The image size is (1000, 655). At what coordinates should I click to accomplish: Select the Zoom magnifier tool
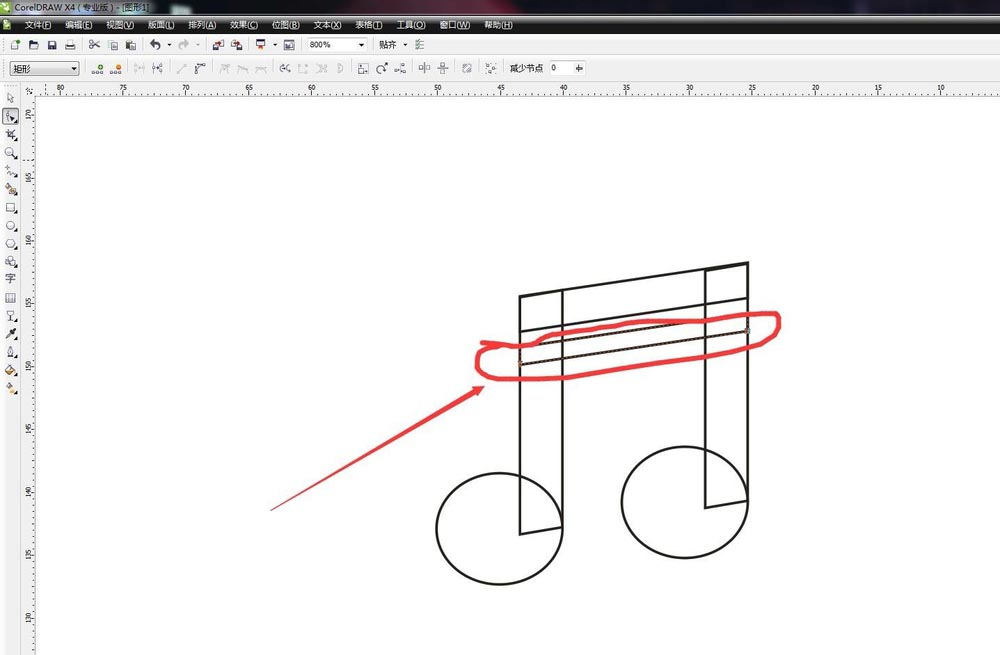coord(10,153)
